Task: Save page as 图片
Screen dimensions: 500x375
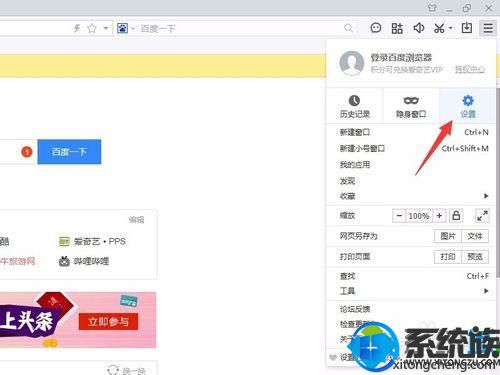Action: tap(448, 236)
